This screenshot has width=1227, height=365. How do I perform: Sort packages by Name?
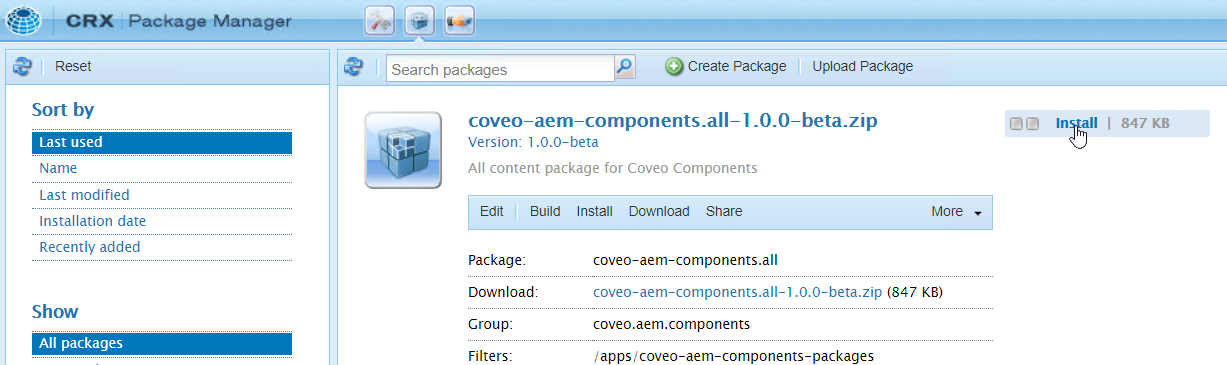click(x=162, y=168)
